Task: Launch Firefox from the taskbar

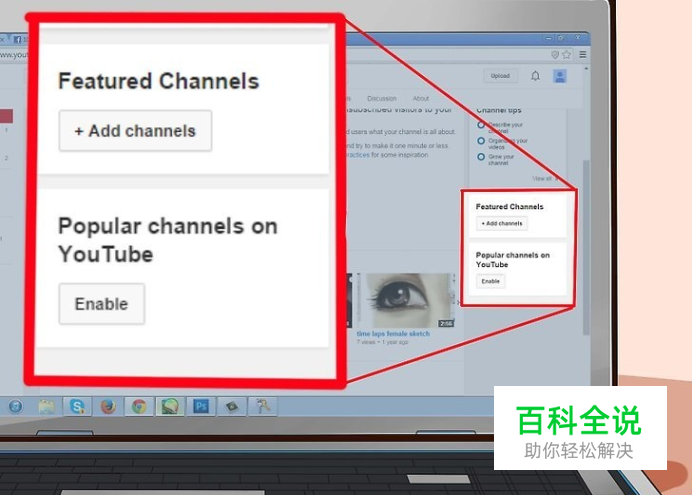Action: (108, 406)
